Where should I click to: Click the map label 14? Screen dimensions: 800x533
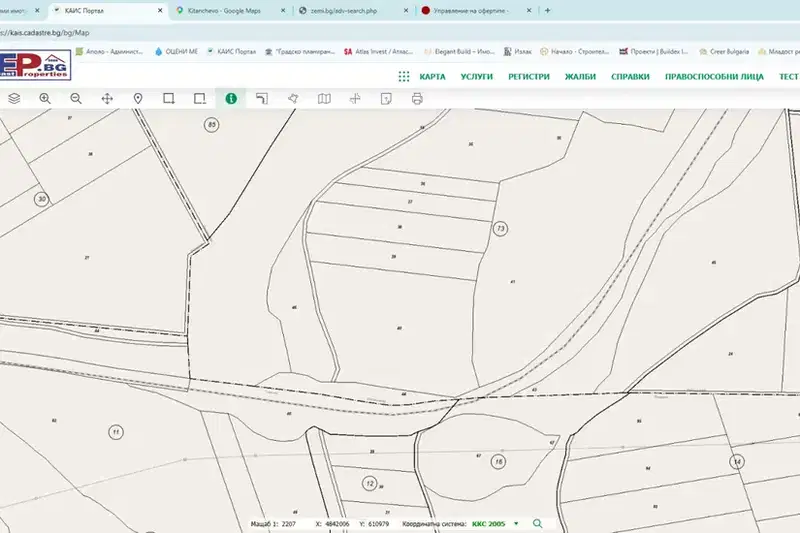[x=737, y=462]
